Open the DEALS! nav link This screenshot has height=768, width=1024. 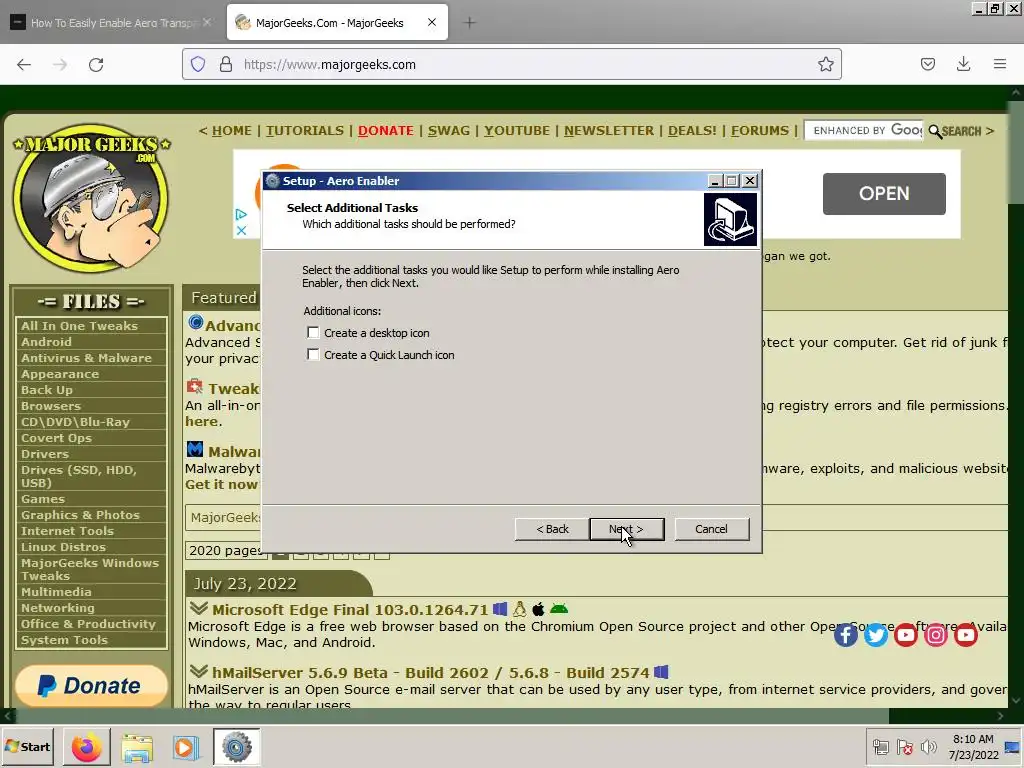click(692, 131)
